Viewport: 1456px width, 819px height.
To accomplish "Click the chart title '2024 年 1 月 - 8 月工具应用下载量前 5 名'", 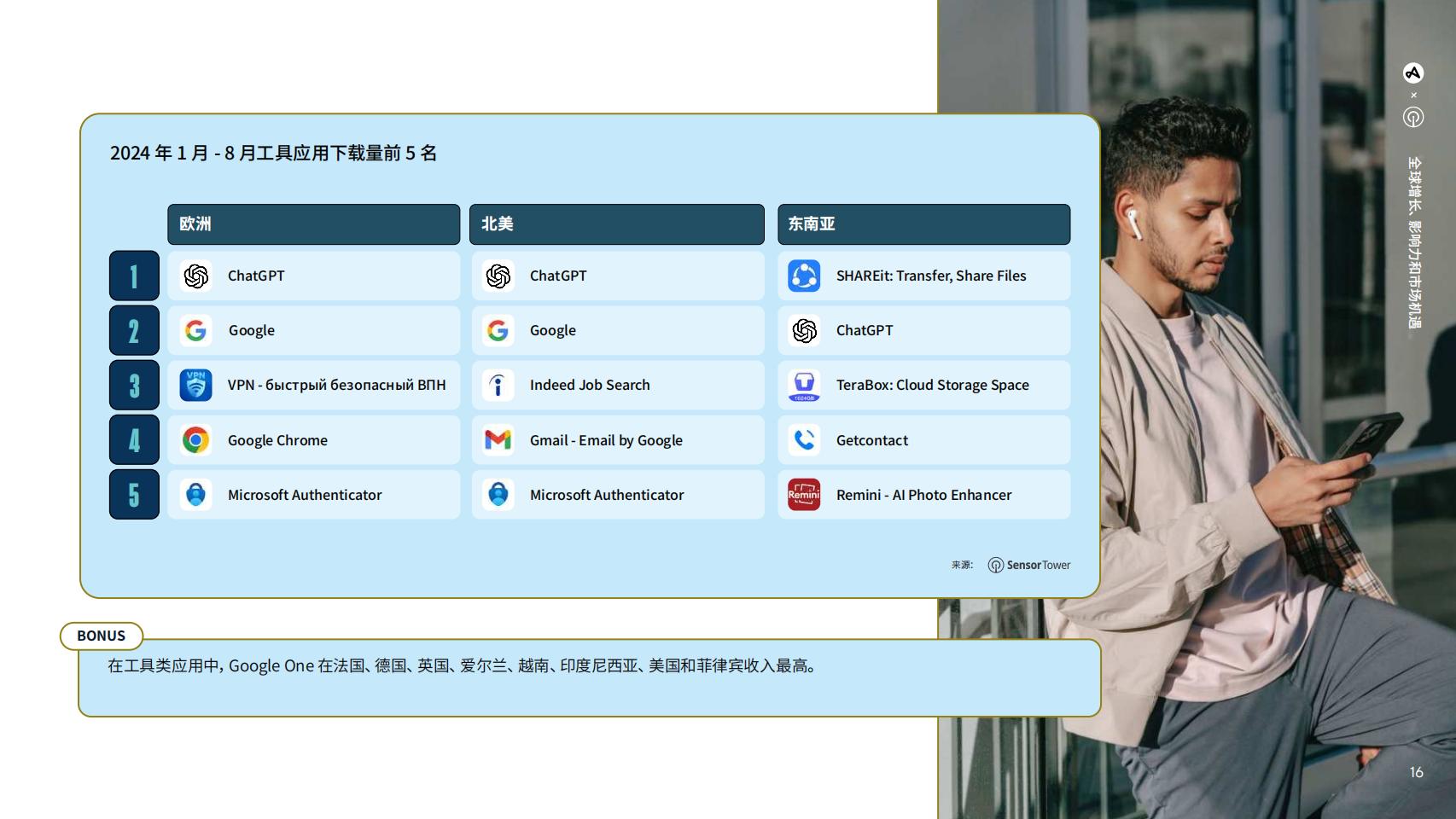I will pyautogui.click(x=273, y=153).
